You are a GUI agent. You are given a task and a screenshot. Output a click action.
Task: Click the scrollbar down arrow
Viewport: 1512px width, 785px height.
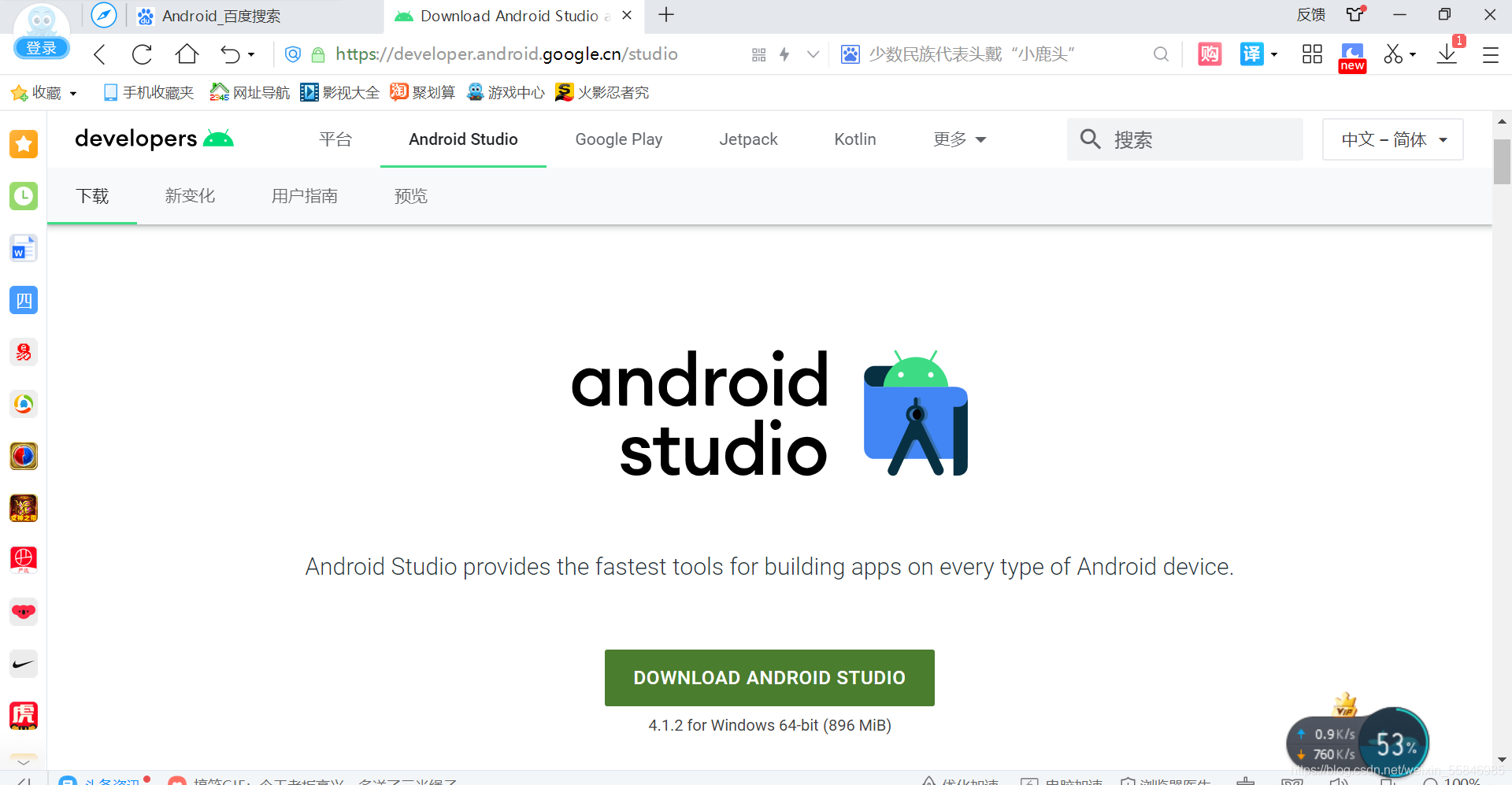(x=1502, y=760)
